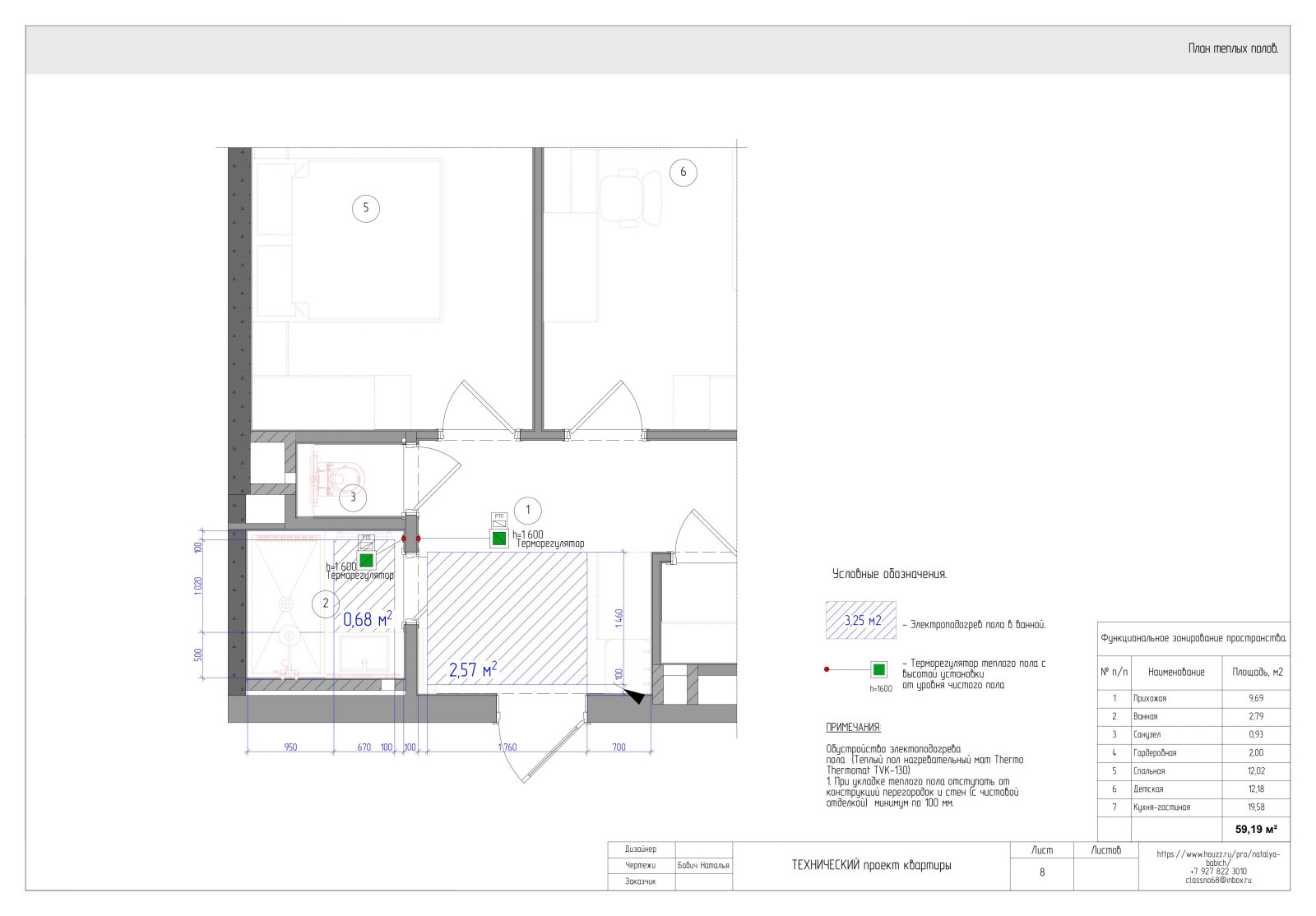Select the circled room number 2 marker
Viewport: 1316px width, 916px height.
pos(326,603)
